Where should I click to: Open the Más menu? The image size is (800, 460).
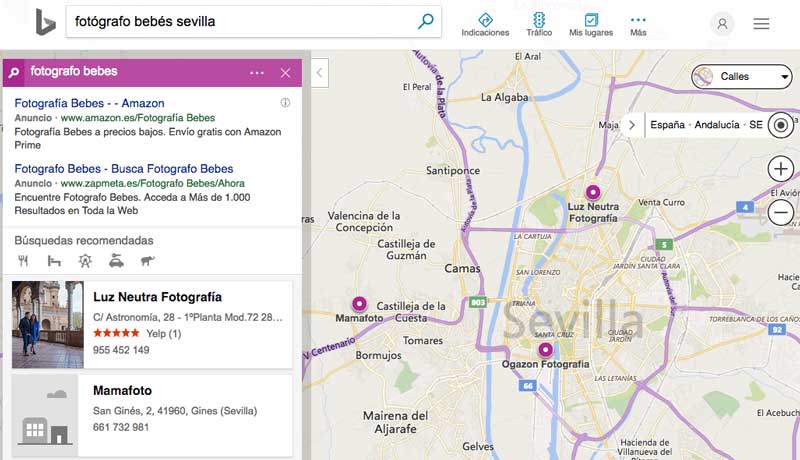(638, 25)
